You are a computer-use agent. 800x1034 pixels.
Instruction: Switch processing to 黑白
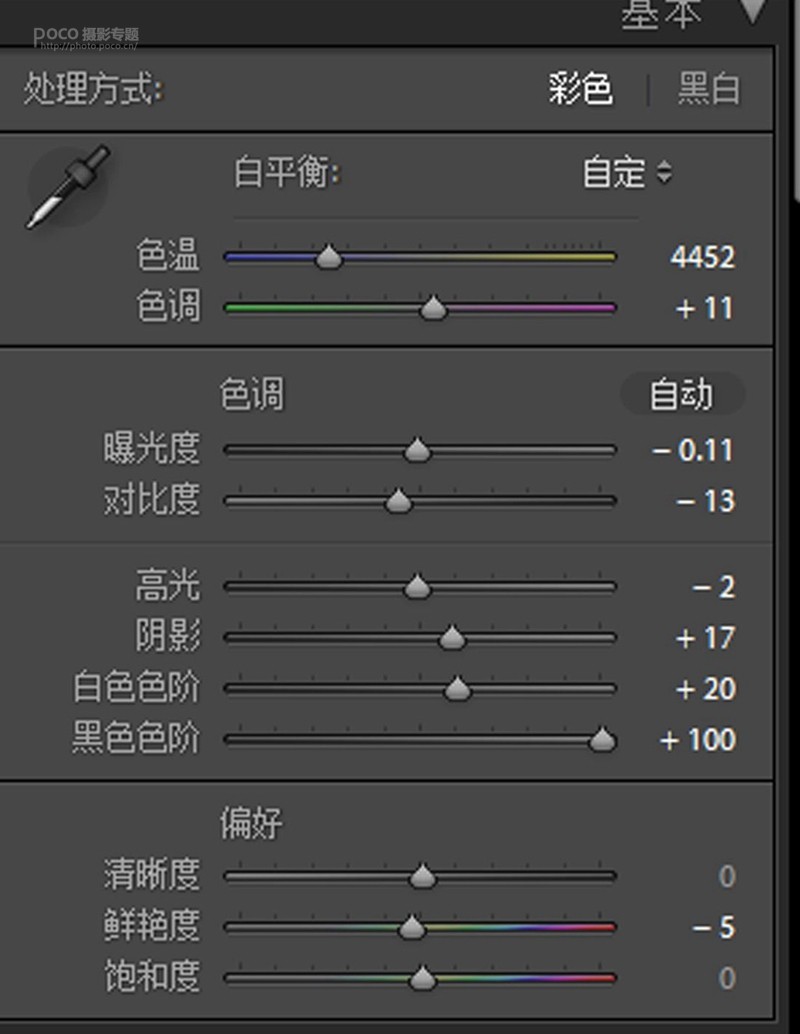(x=708, y=90)
